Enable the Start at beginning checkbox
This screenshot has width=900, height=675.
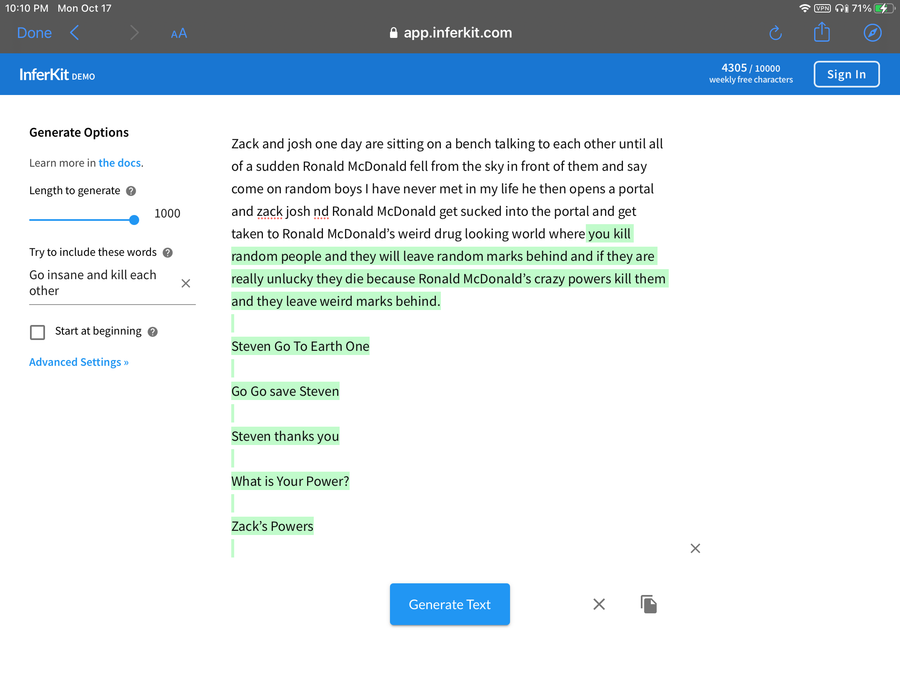[37, 332]
